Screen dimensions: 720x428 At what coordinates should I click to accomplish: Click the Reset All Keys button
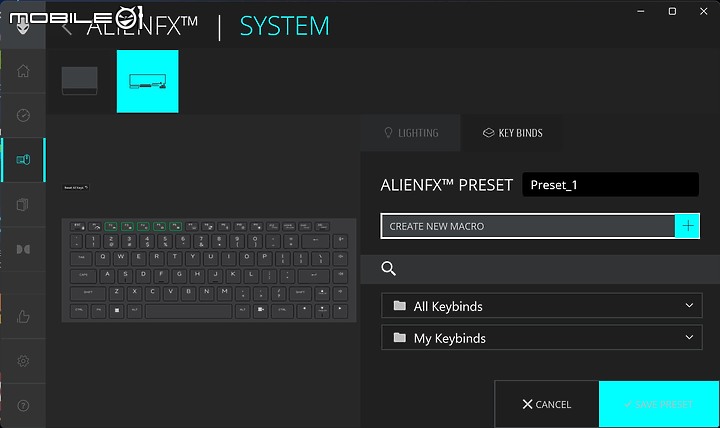[76, 187]
